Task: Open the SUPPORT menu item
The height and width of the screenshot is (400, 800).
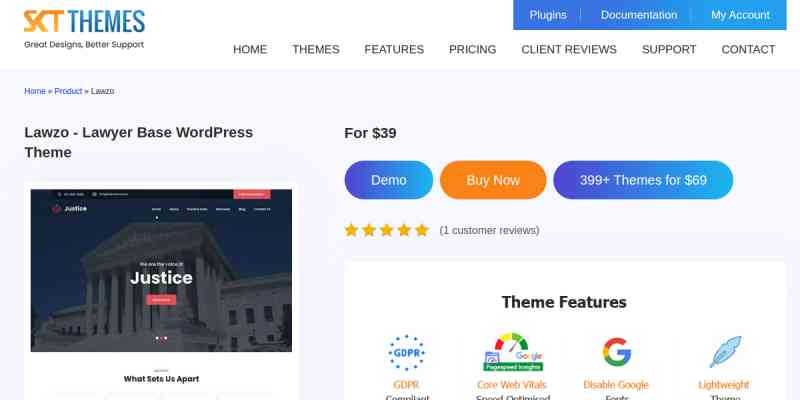Action: (669, 49)
